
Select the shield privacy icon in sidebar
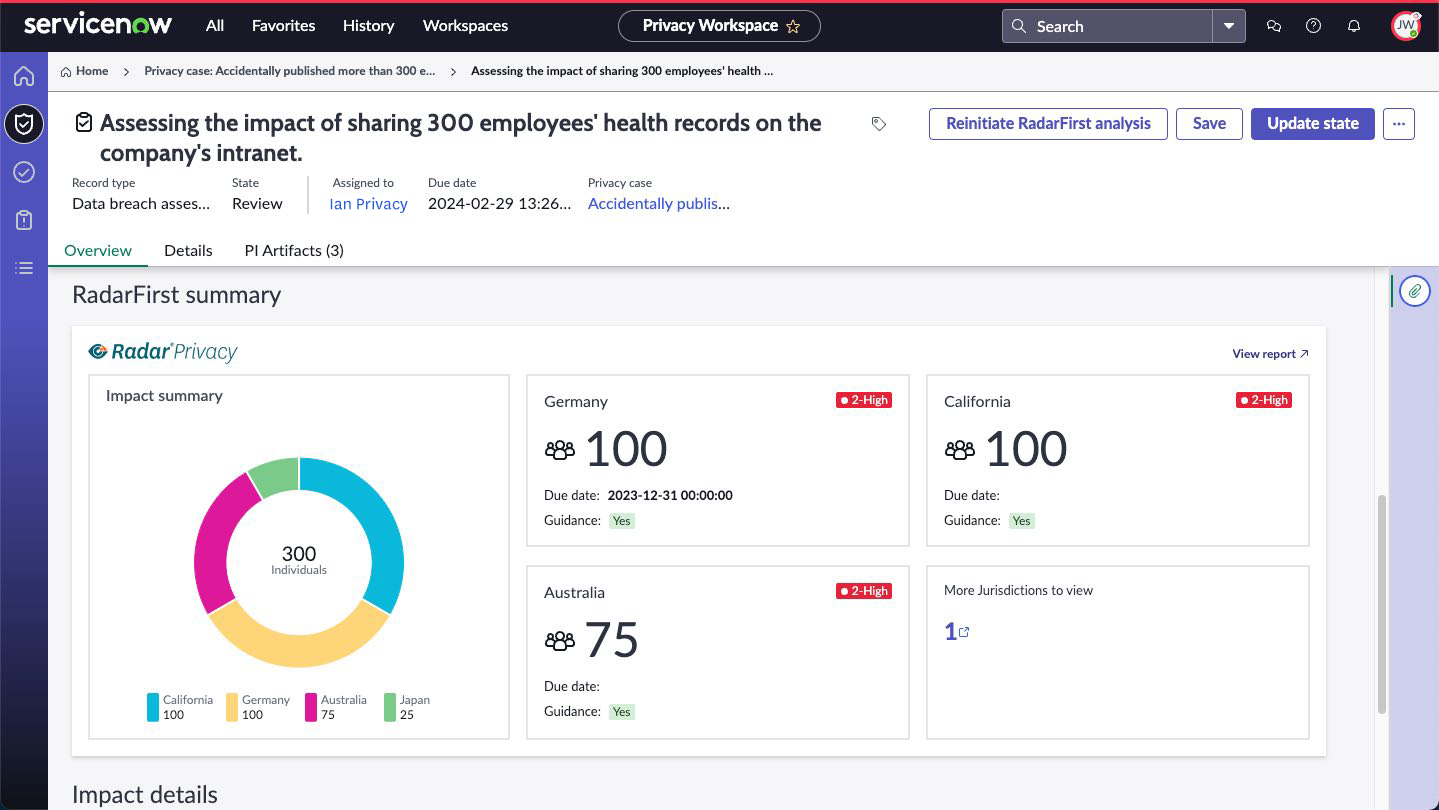[24, 124]
